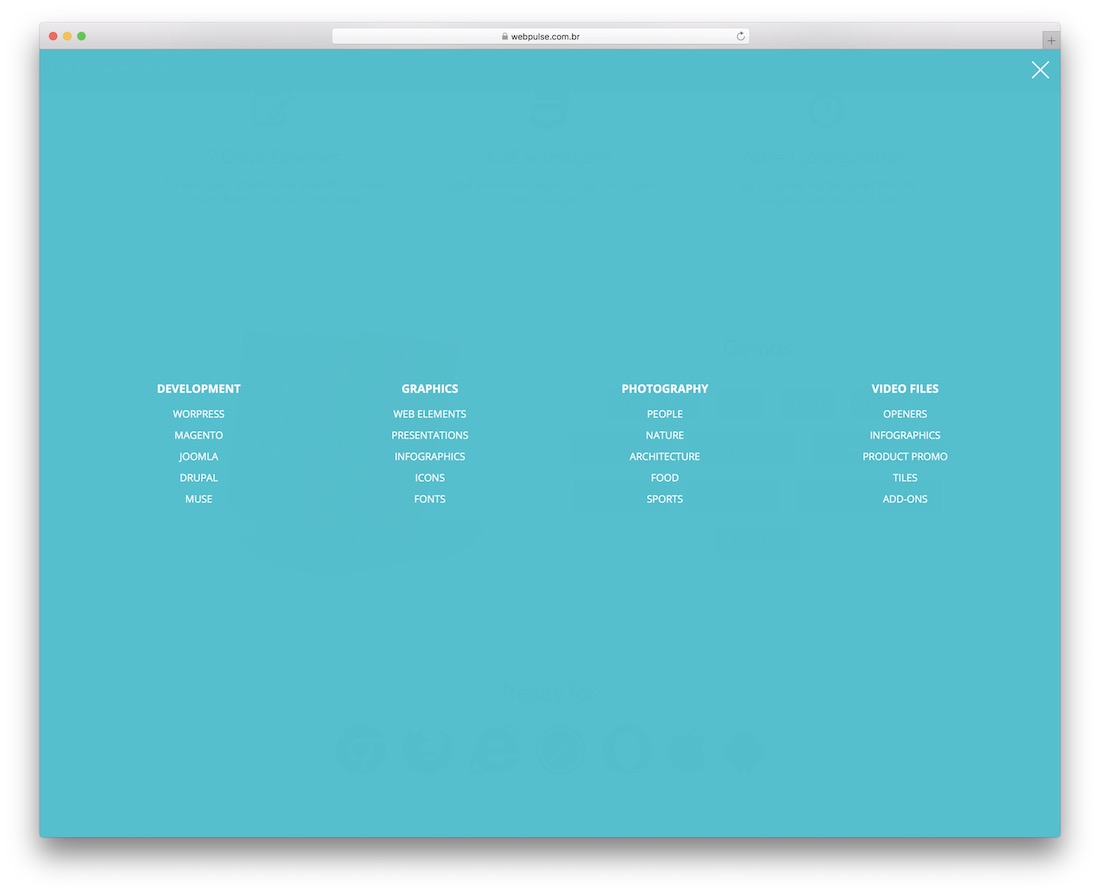Open the Video Files category heading
Viewport: 1100px width, 894px height.
click(904, 389)
